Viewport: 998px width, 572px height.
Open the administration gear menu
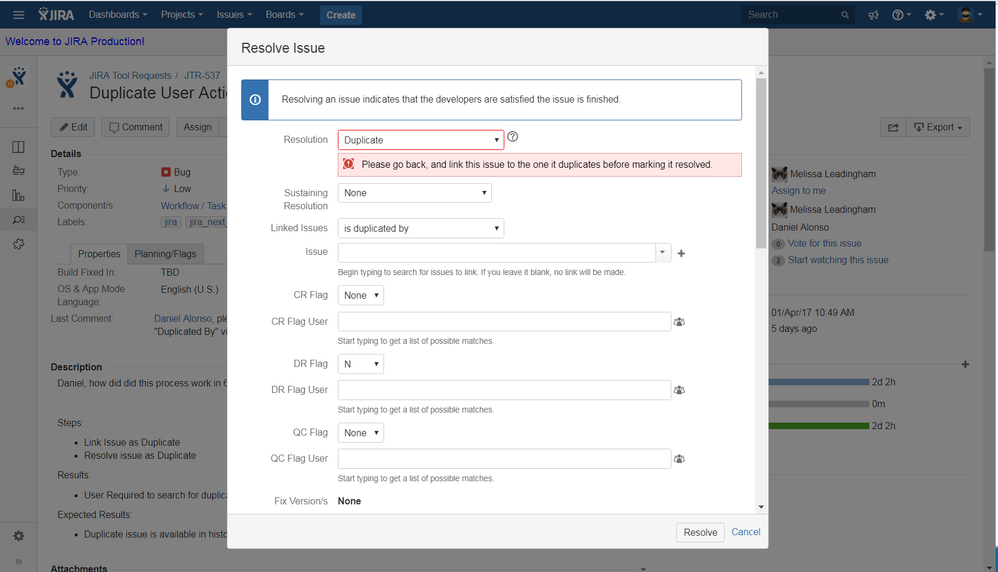934,15
